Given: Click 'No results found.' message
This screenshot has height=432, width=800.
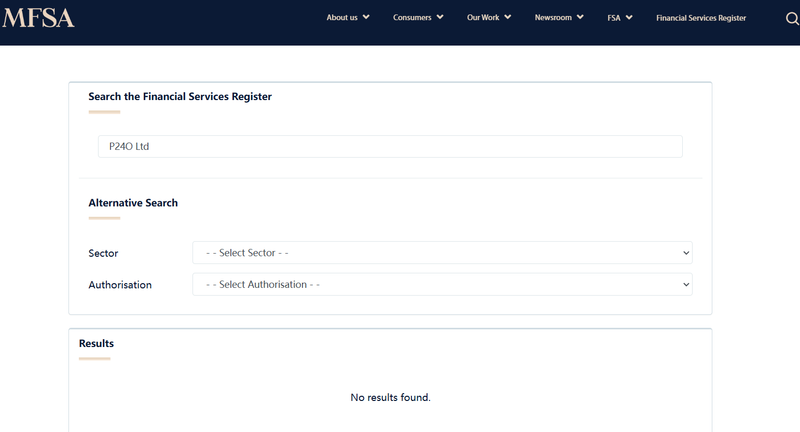Looking at the screenshot, I should point(390,397).
